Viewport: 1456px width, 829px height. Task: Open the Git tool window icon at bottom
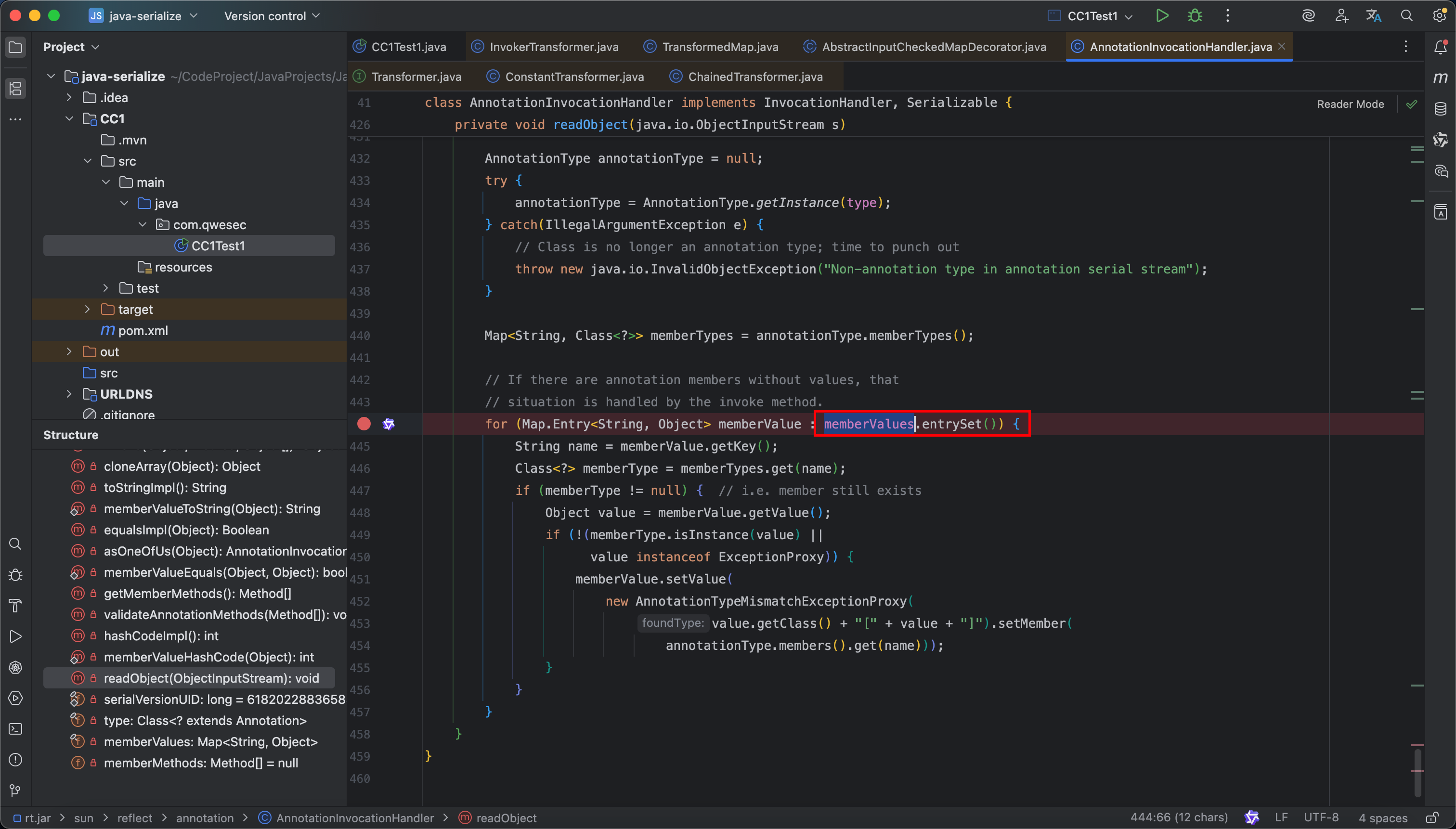coord(15,790)
